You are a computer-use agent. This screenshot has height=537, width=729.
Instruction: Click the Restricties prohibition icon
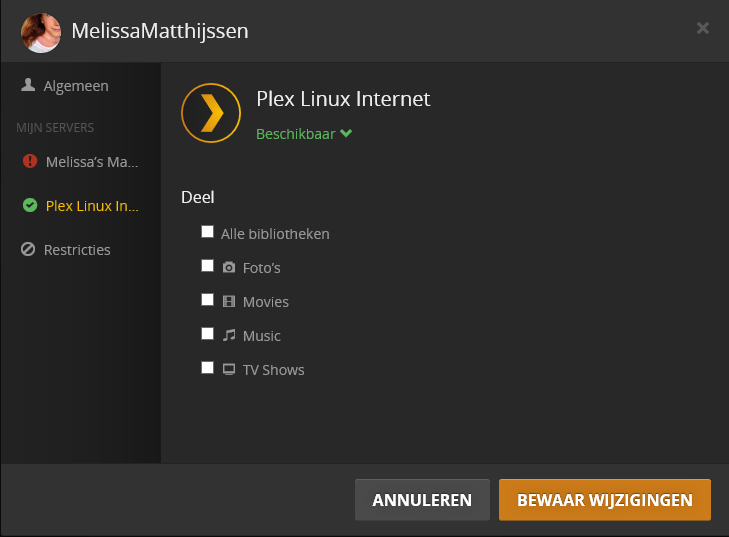pyautogui.click(x=28, y=249)
